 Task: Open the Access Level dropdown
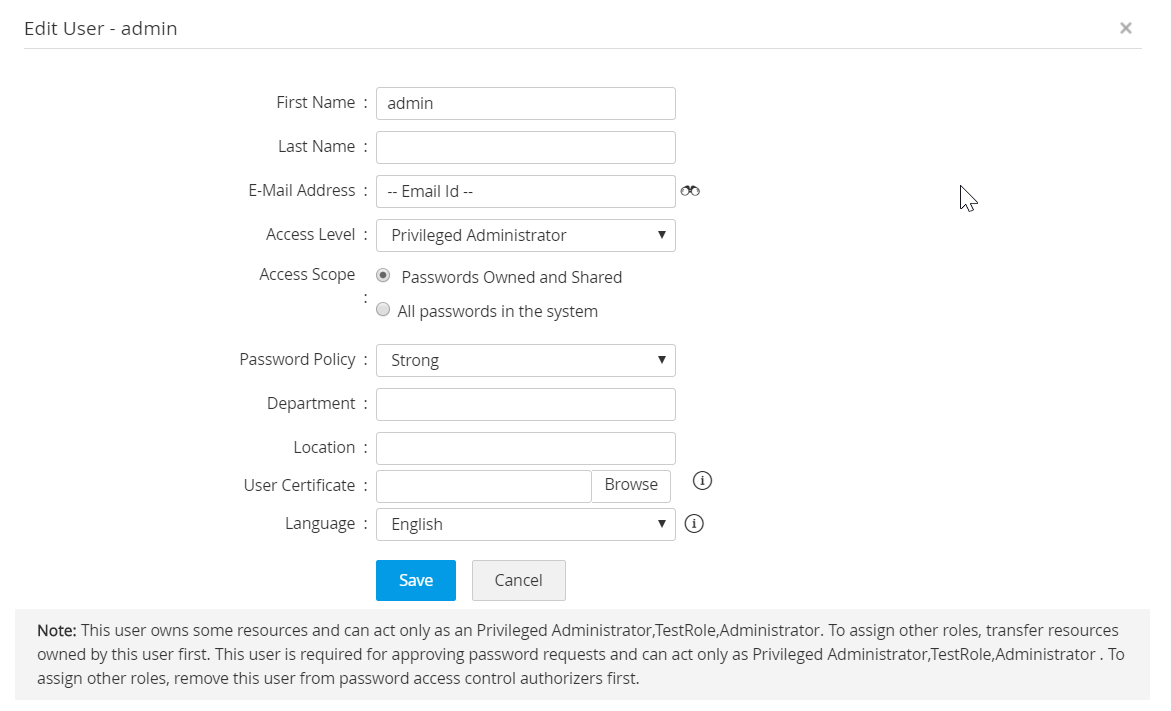coord(525,235)
